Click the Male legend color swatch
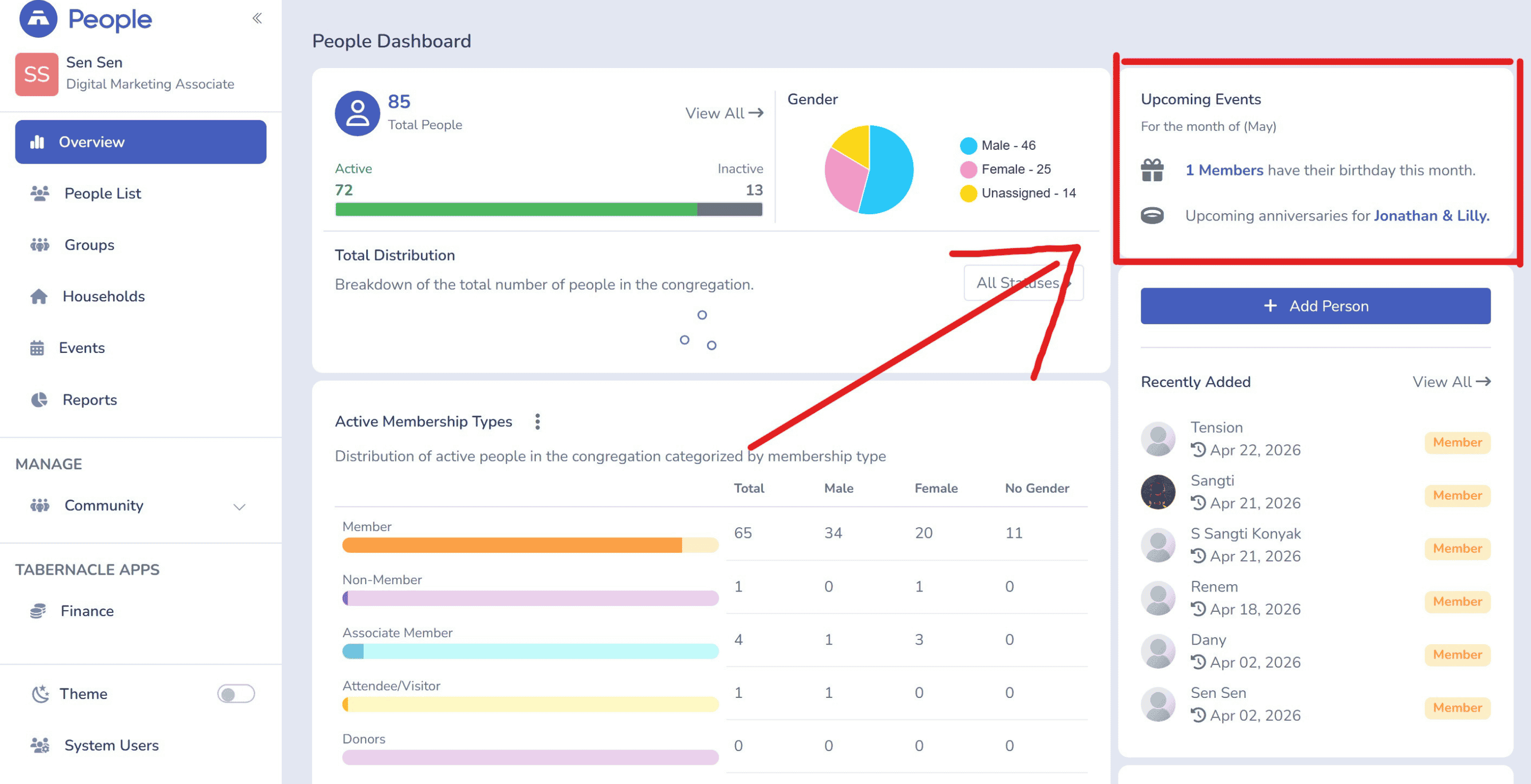The height and width of the screenshot is (784, 1531). coord(968,145)
